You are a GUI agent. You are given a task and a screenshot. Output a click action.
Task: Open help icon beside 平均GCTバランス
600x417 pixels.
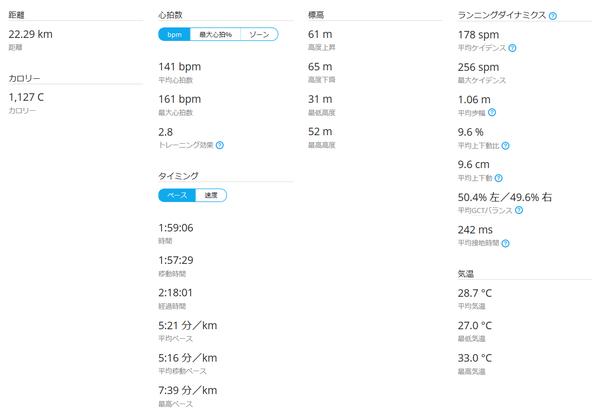point(519,210)
